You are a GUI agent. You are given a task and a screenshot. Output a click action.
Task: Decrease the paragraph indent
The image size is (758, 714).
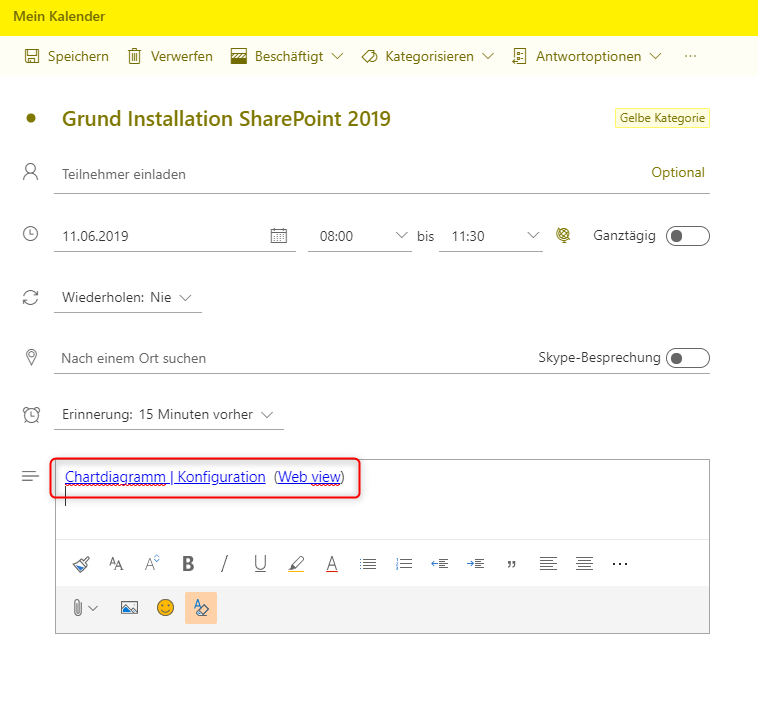(x=439, y=564)
